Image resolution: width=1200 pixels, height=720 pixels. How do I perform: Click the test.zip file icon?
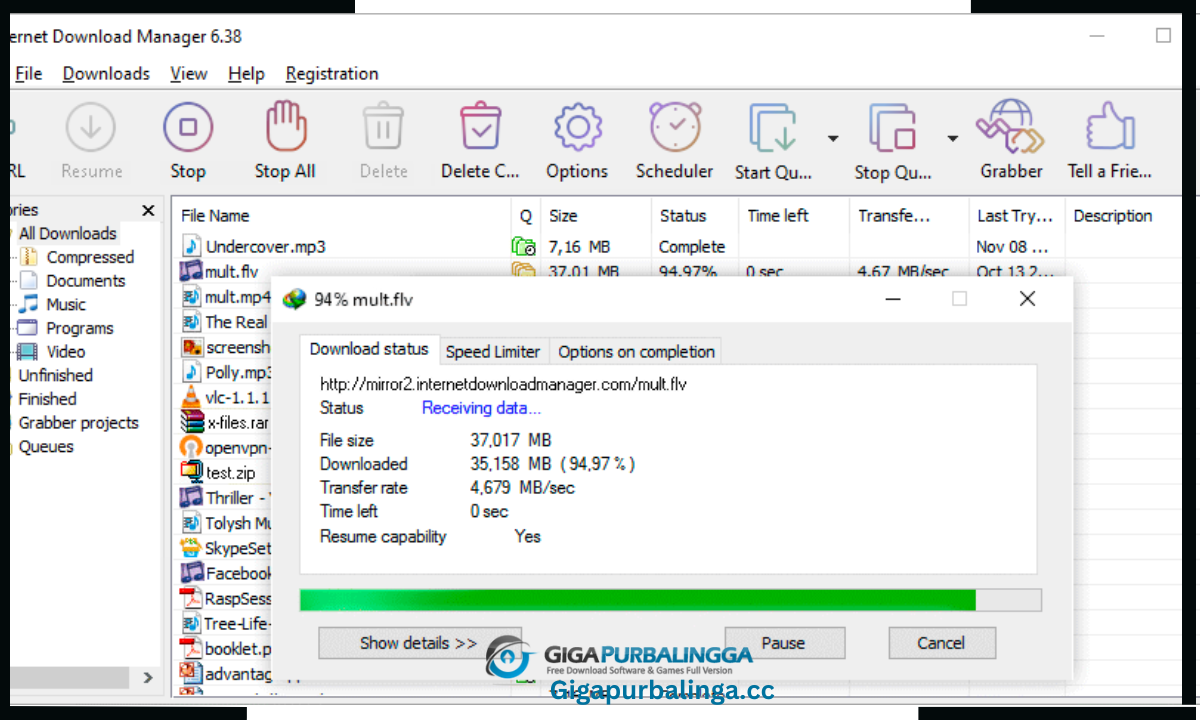(191, 471)
